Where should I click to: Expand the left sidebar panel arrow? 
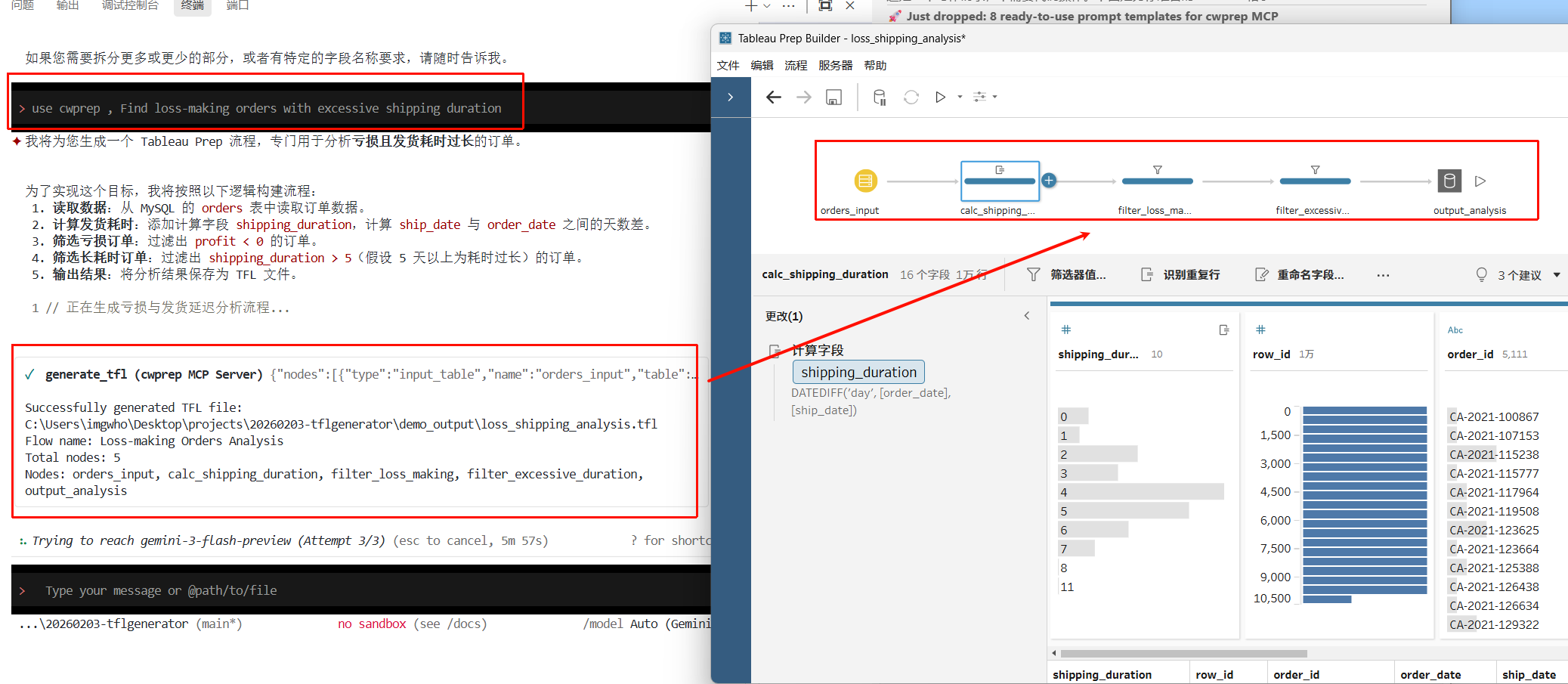[x=731, y=97]
